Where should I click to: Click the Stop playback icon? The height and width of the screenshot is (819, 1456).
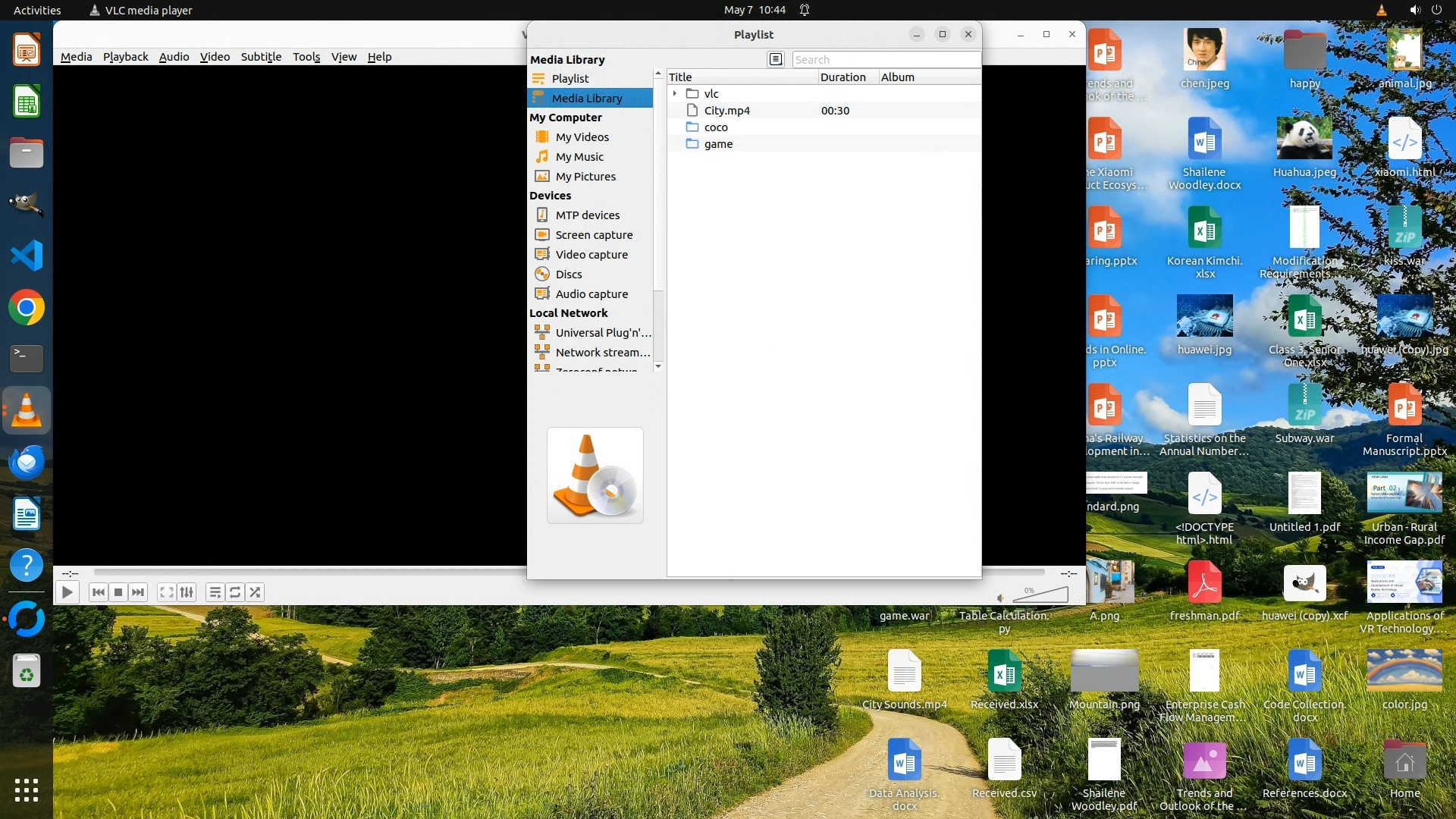[x=118, y=592]
